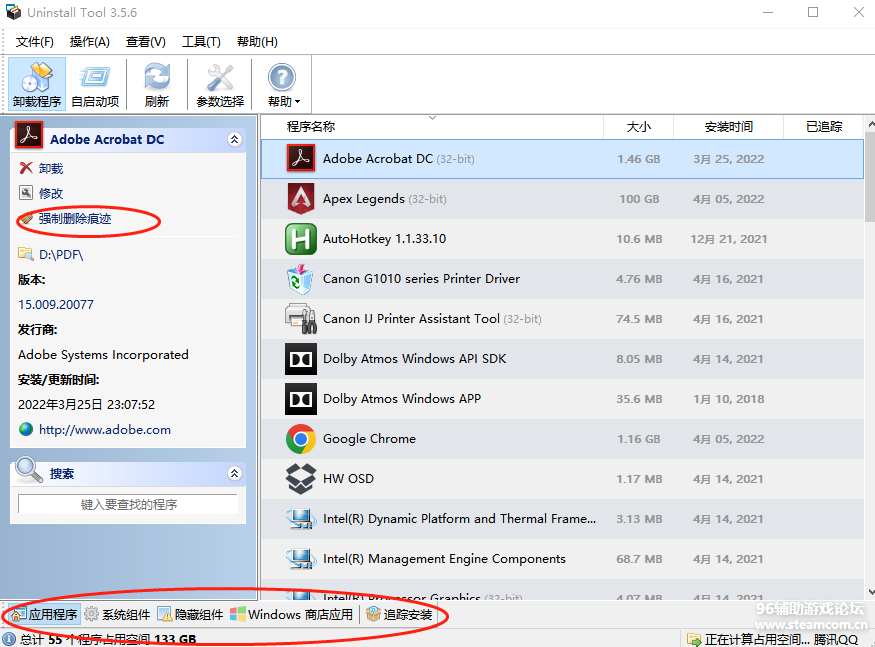The image size is (875, 647).
Task: Click the 刷新 refresh toolbar icon
Action: [x=157, y=84]
